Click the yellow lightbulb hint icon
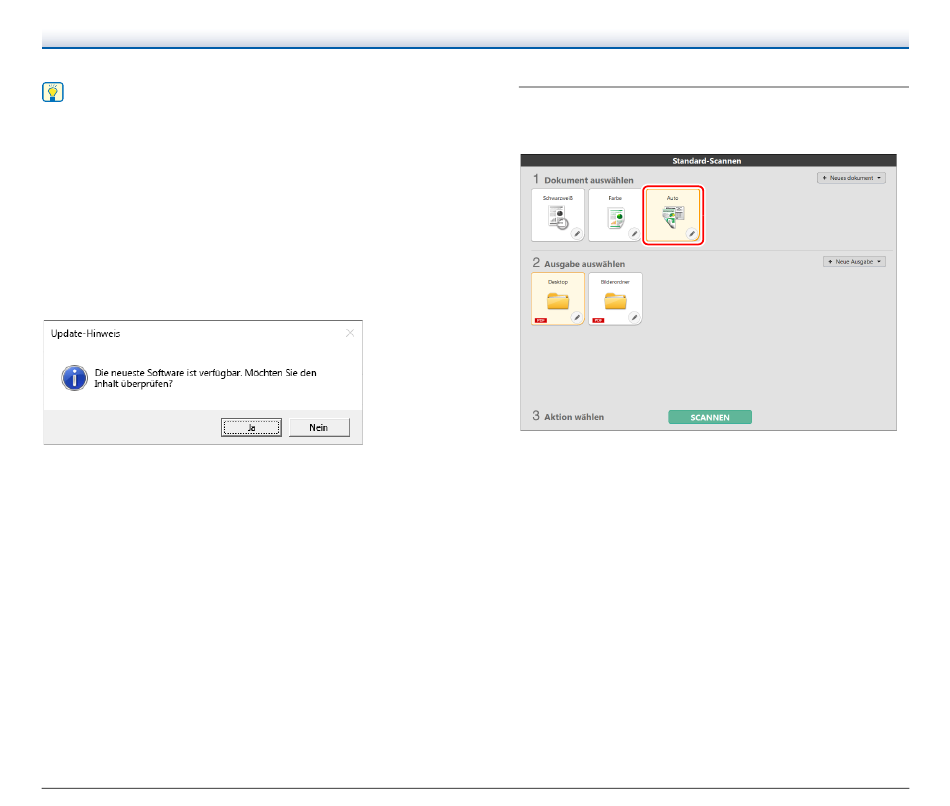950x806 pixels. click(x=53, y=93)
